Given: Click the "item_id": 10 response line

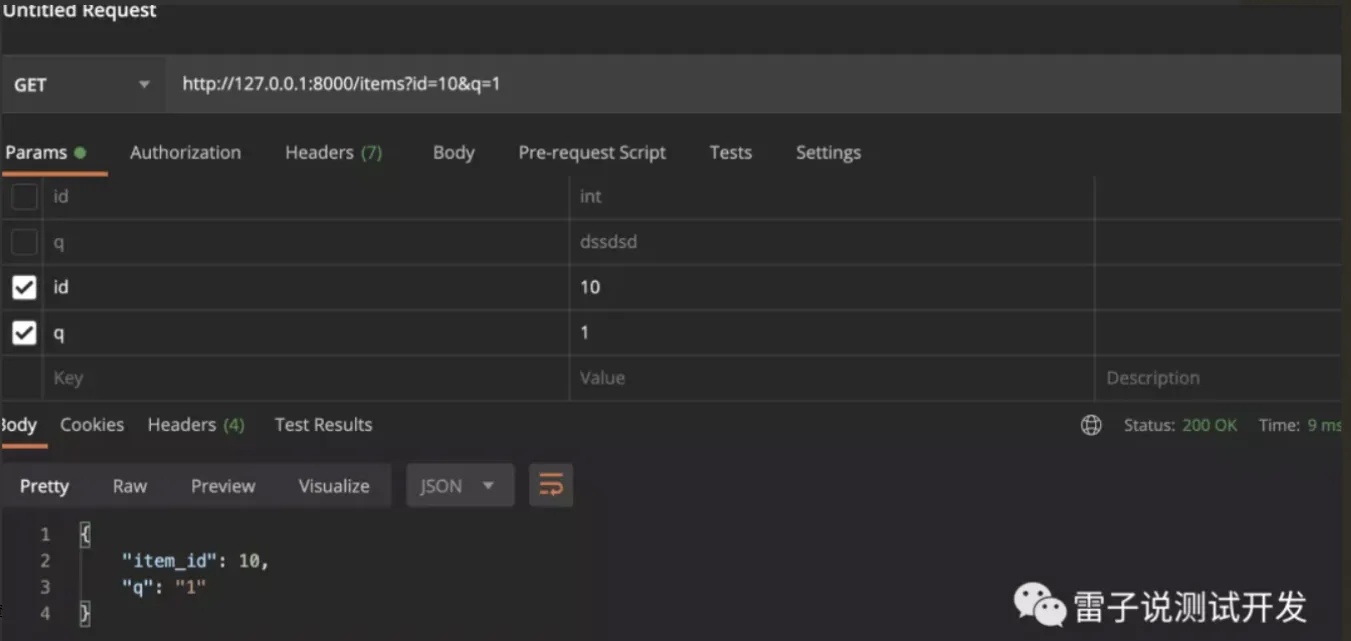Looking at the screenshot, I should point(195,561).
